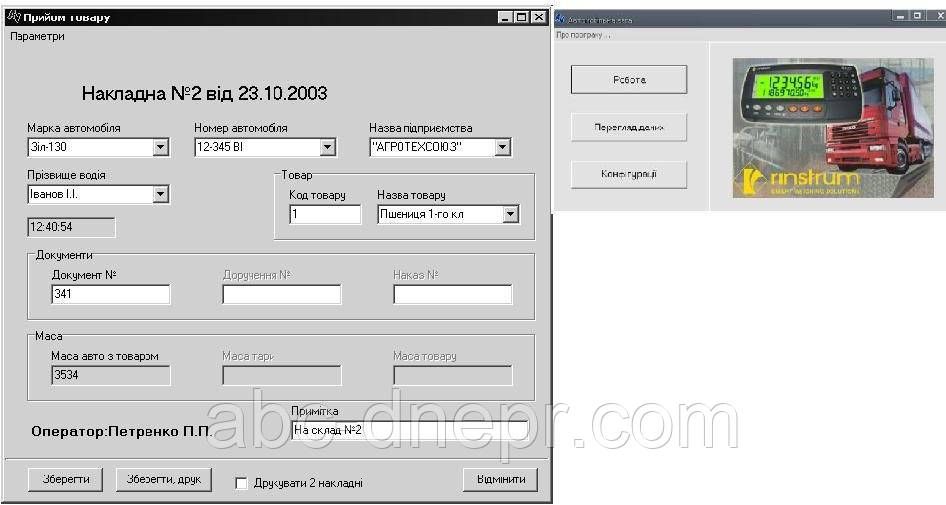Open the 'Параметри' menu

[37, 36]
